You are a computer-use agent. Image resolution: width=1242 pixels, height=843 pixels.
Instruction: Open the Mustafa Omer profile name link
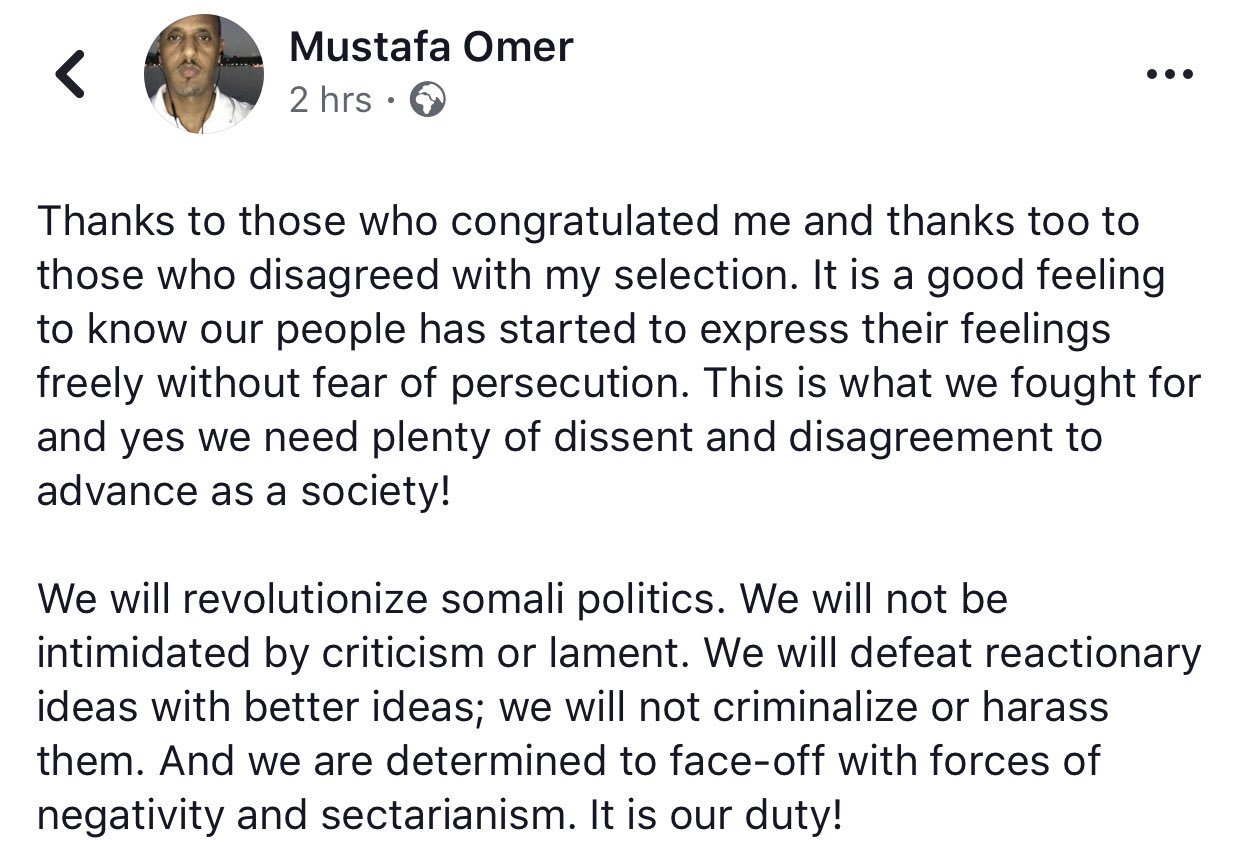[431, 46]
